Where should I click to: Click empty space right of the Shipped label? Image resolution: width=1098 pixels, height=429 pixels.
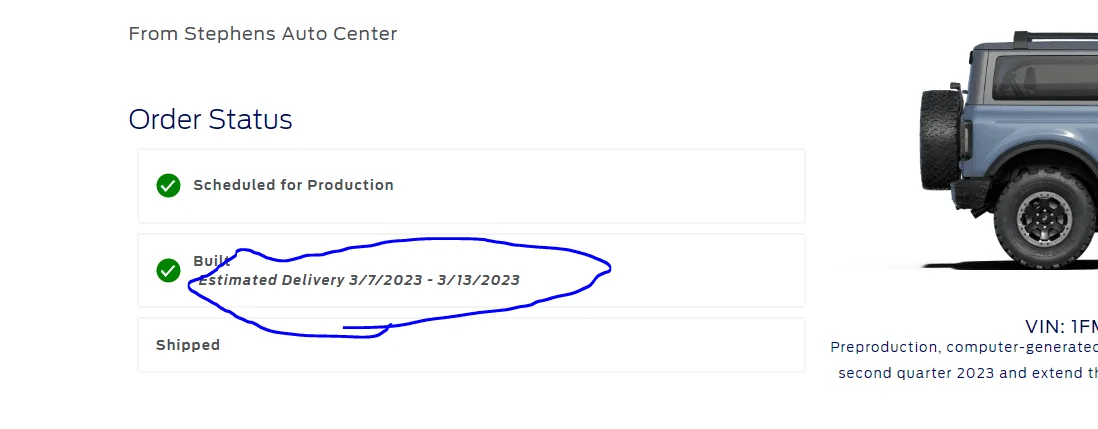511,345
